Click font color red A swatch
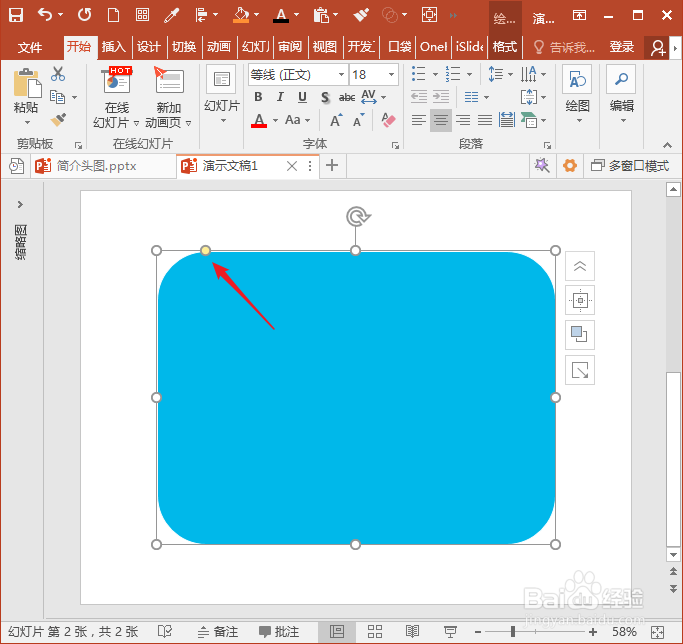The width and height of the screenshot is (683, 644). [259, 120]
